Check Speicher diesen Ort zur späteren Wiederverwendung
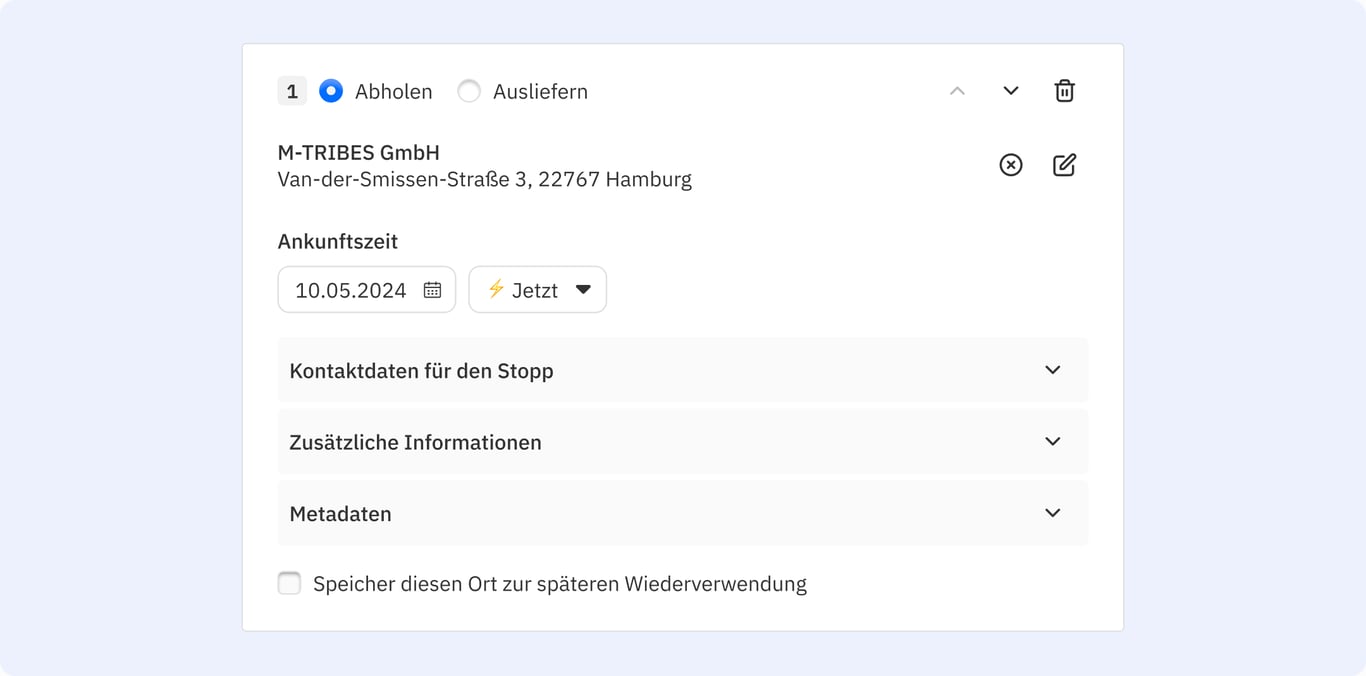1366x676 pixels. pyautogui.click(x=289, y=583)
